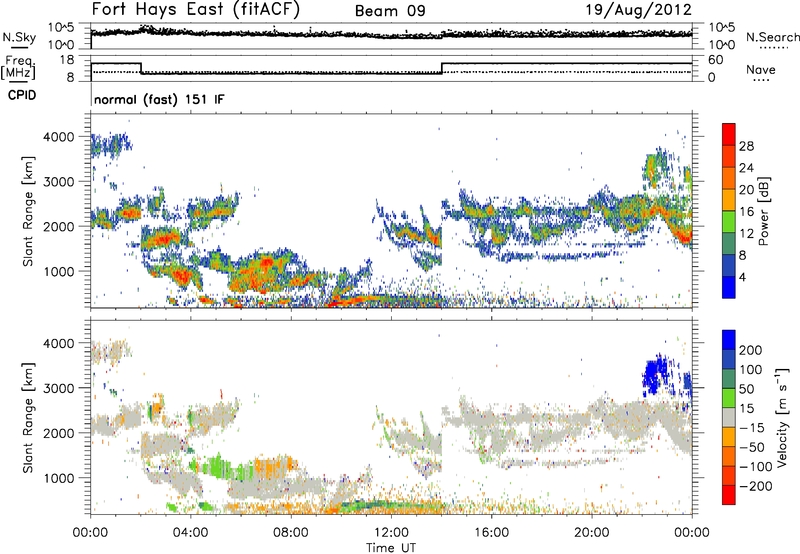This screenshot has height=554, width=800.
Task: Click "20" on the Power color bar
Action: click(x=746, y=190)
